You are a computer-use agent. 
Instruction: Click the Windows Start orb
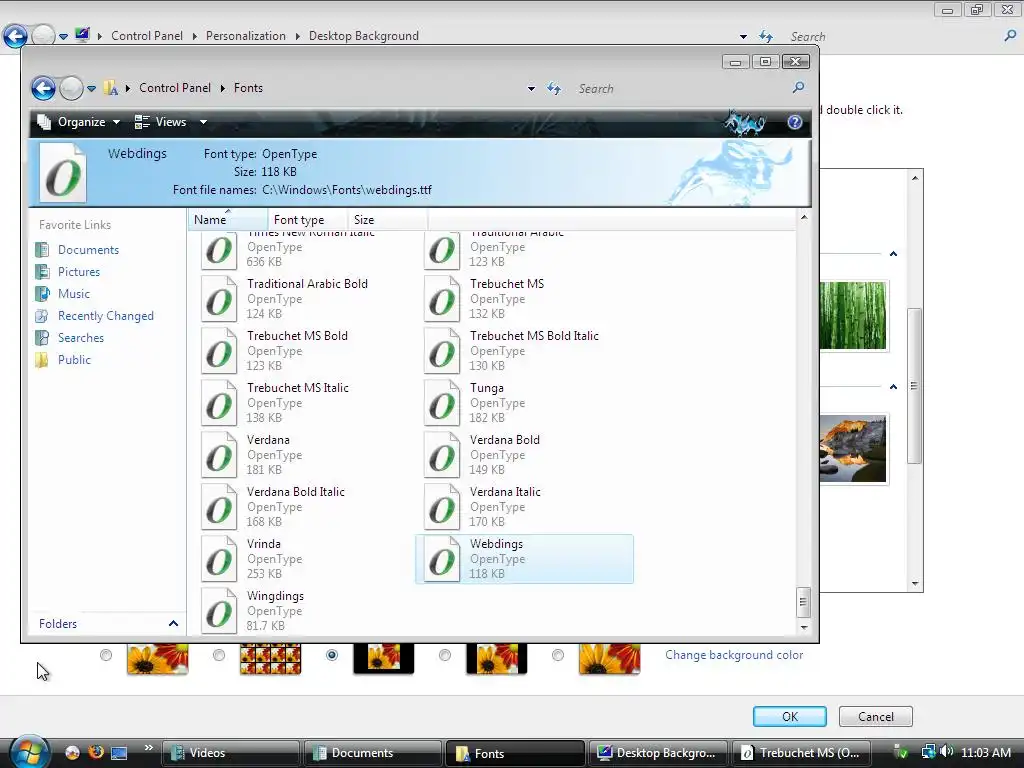coord(29,752)
